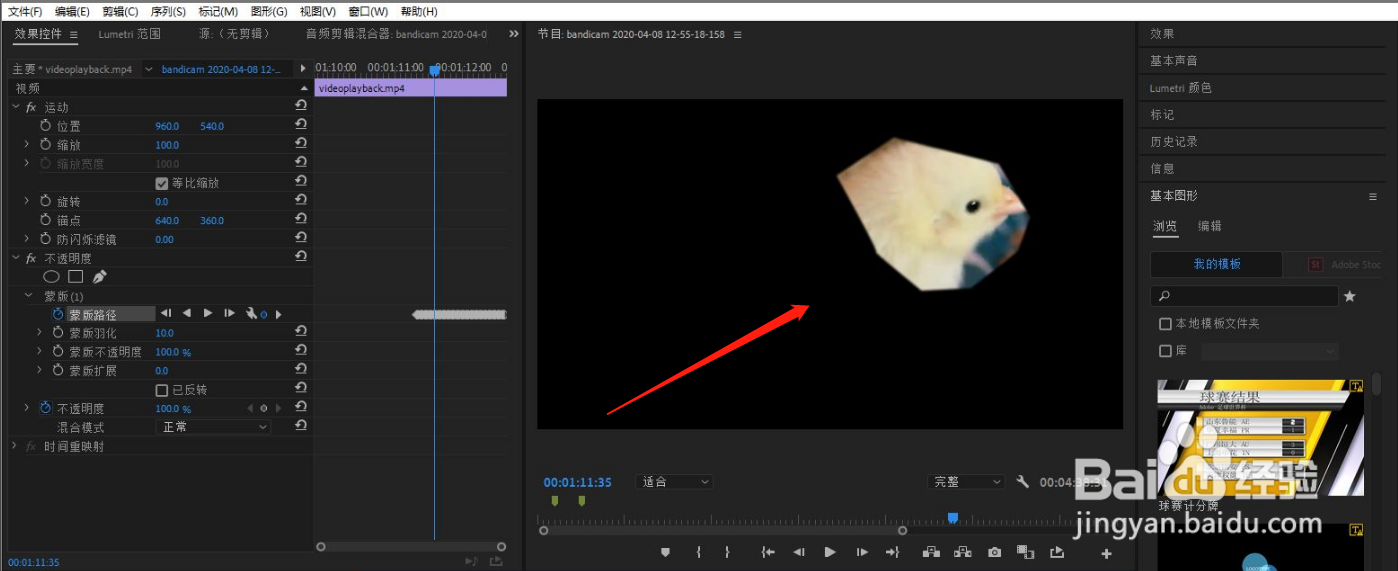Select the pen mask tool under Opacity
The width and height of the screenshot is (1398, 571).
point(99,277)
